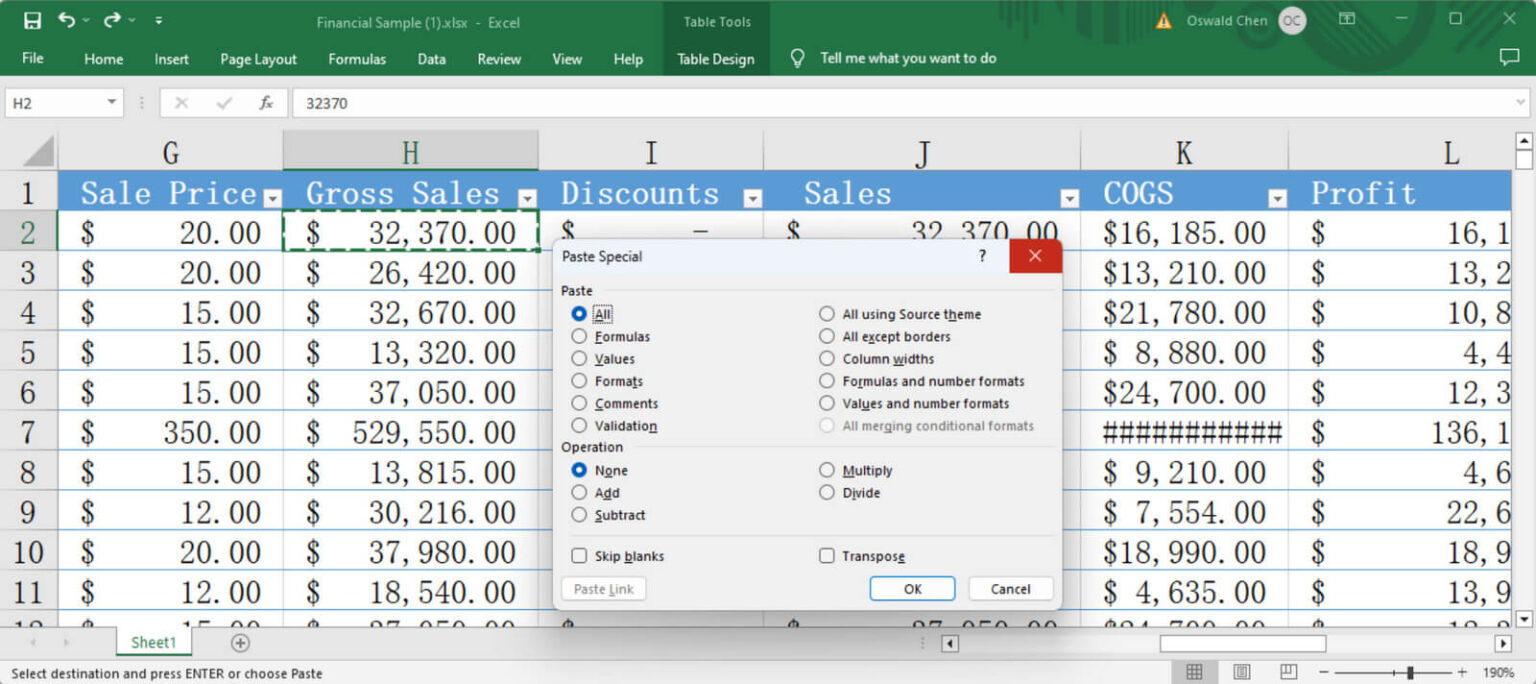Dismiss the dialog with Cancel
1536x684 pixels.
point(1009,589)
